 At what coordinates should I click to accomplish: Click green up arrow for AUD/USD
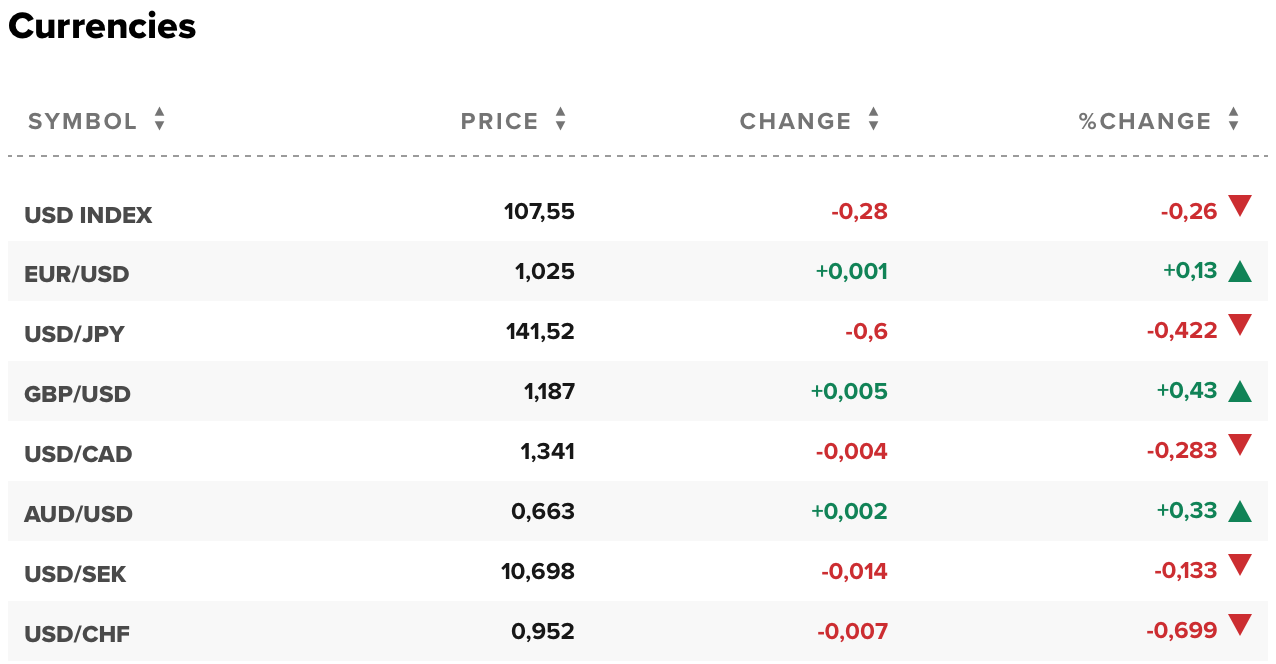point(1240,511)
